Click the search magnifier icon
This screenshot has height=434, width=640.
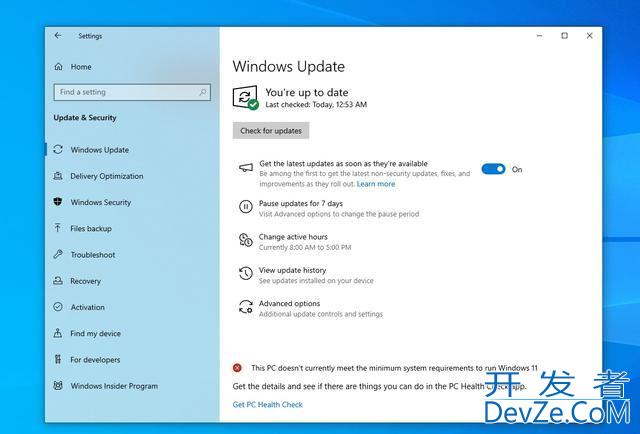(x=203, y=92)
